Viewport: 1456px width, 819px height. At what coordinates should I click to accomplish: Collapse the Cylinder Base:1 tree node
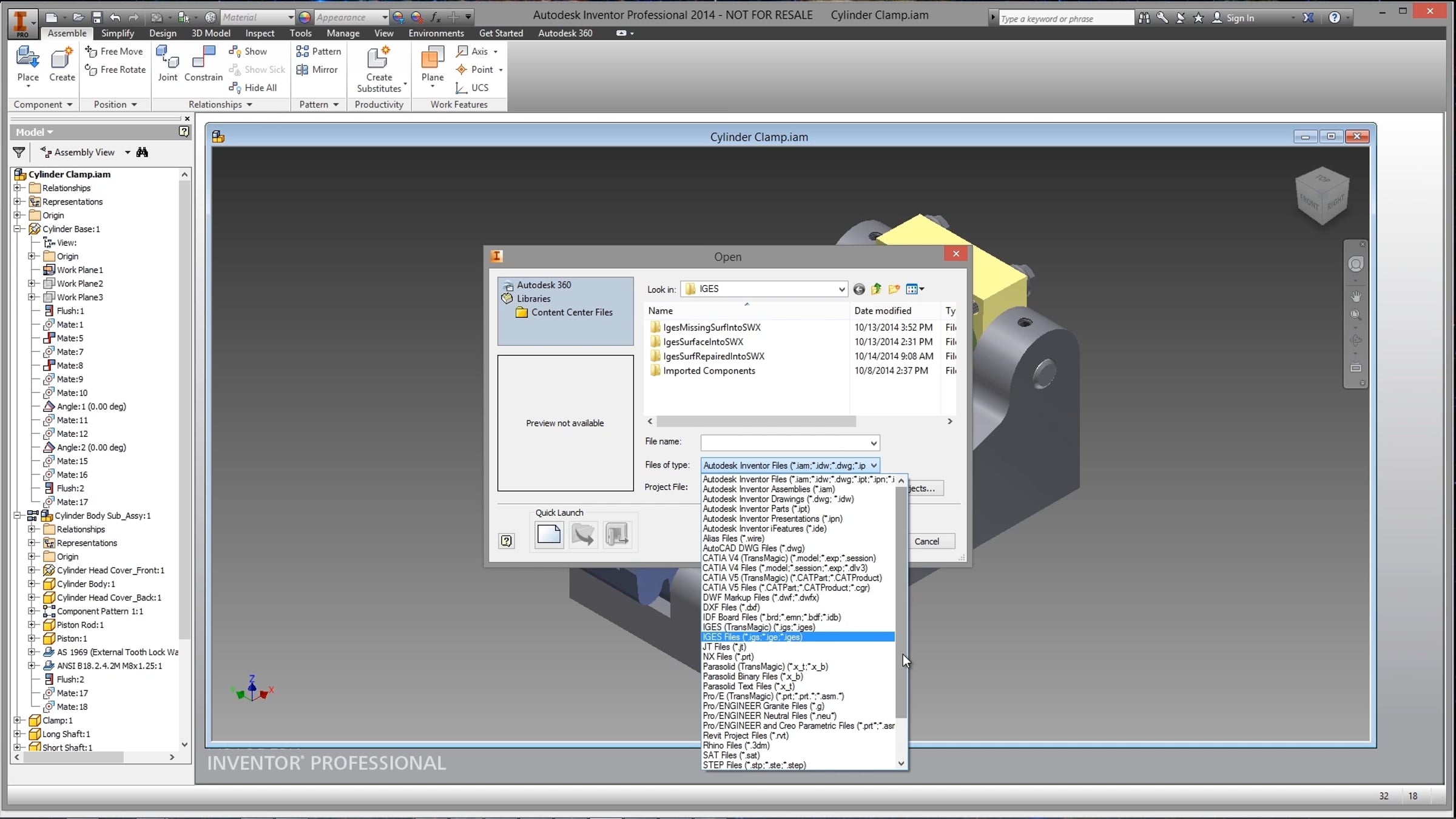18,229
